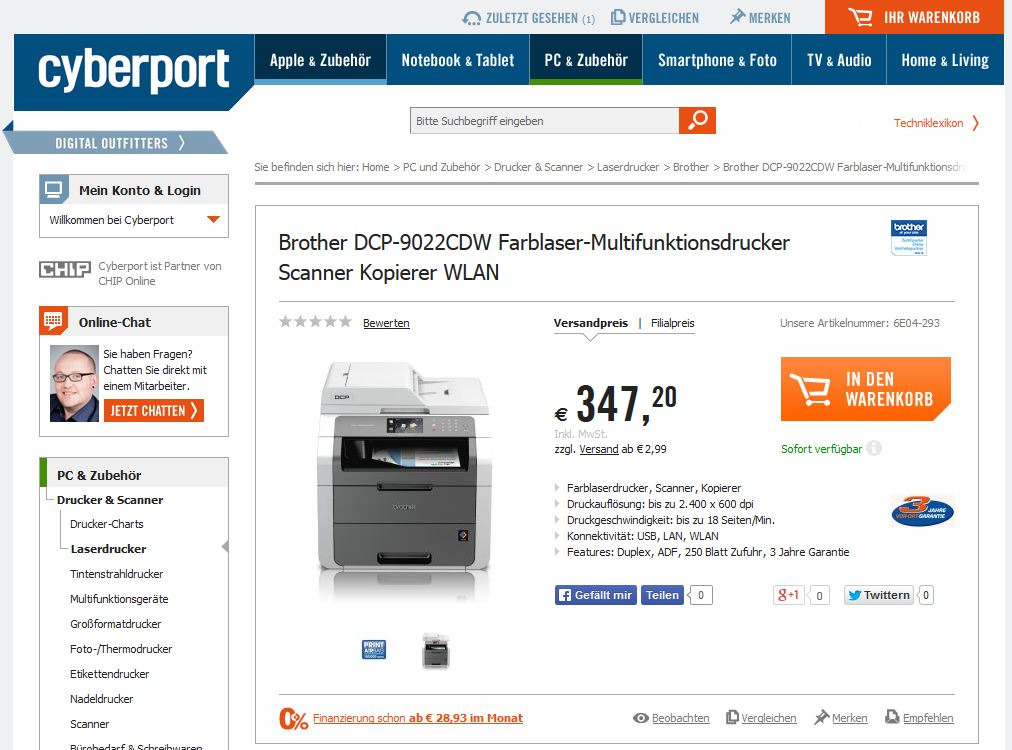Expand the 'Willkommen bei Cyberport' dropdown
Image resolution: width=1012 pixels, height=750 pixels.
point(213,219)
